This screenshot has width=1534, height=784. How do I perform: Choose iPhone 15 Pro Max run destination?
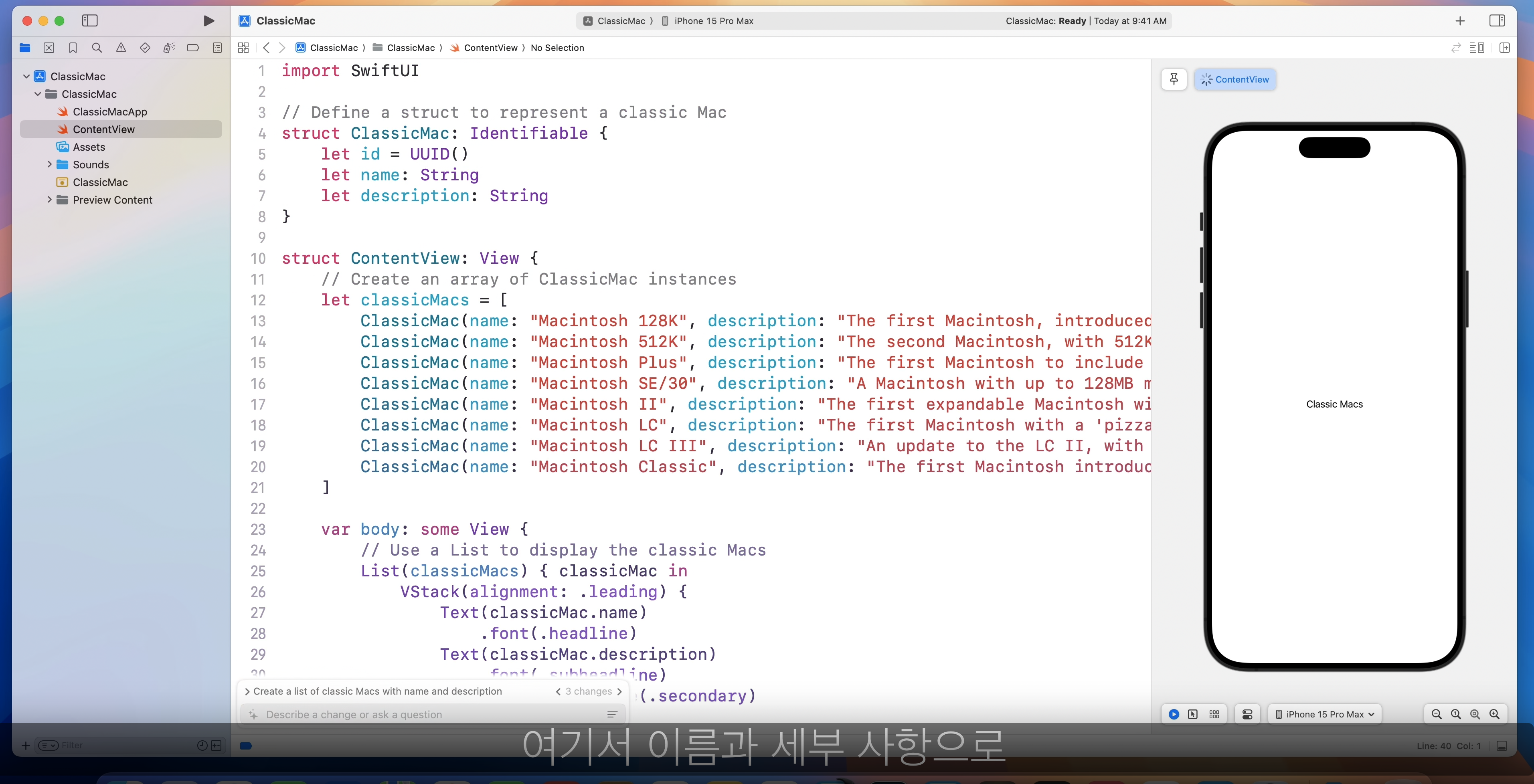click(x=707, y=21)
